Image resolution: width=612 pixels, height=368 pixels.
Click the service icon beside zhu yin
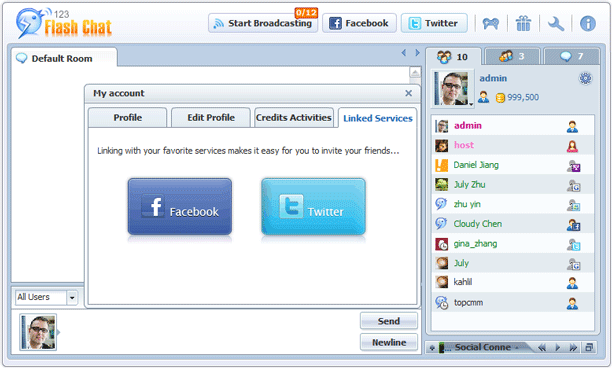pyautogui.click(x=573, y=205)
